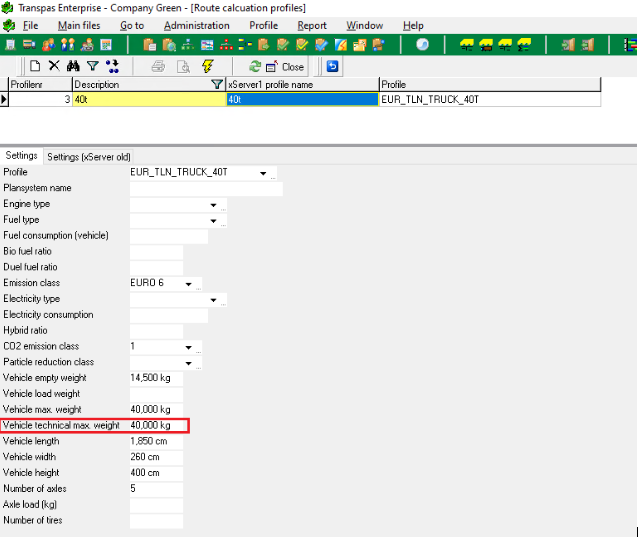
Task: Click the grid cell EUR_TLN_TRUCK_40T
Action: coord(490,99)
